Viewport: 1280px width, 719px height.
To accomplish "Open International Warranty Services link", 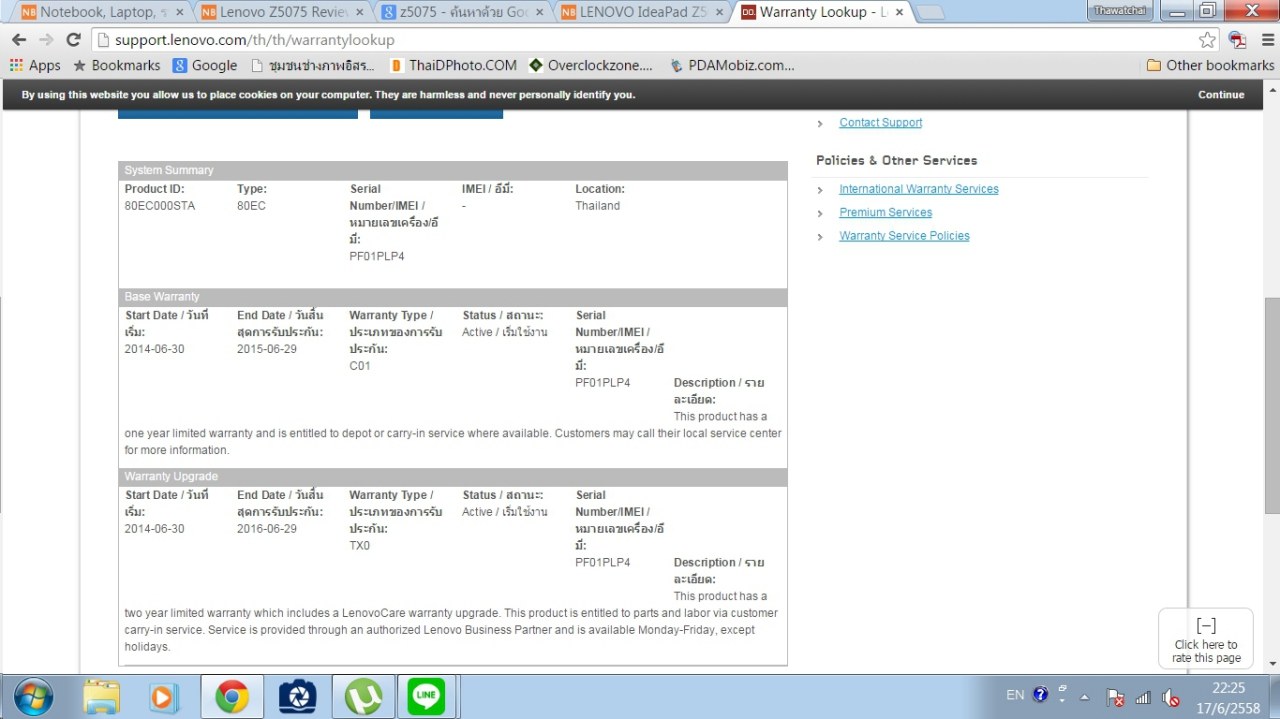I will point(918,189).
